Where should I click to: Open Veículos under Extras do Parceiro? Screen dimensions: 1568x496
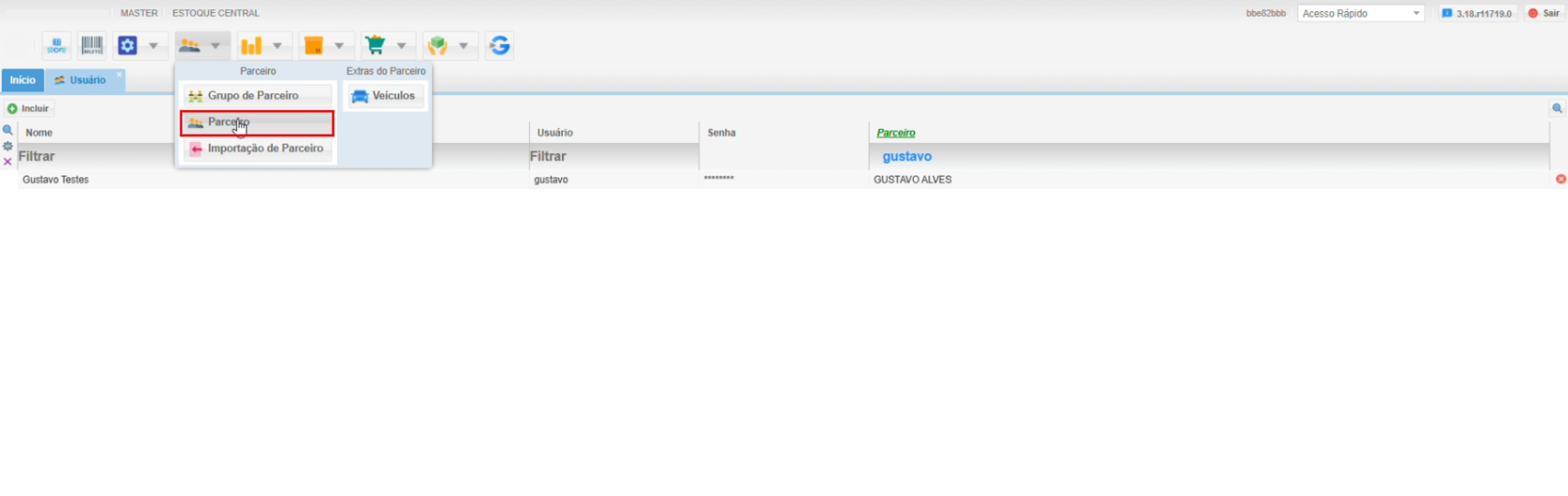[x=385, y=96]
